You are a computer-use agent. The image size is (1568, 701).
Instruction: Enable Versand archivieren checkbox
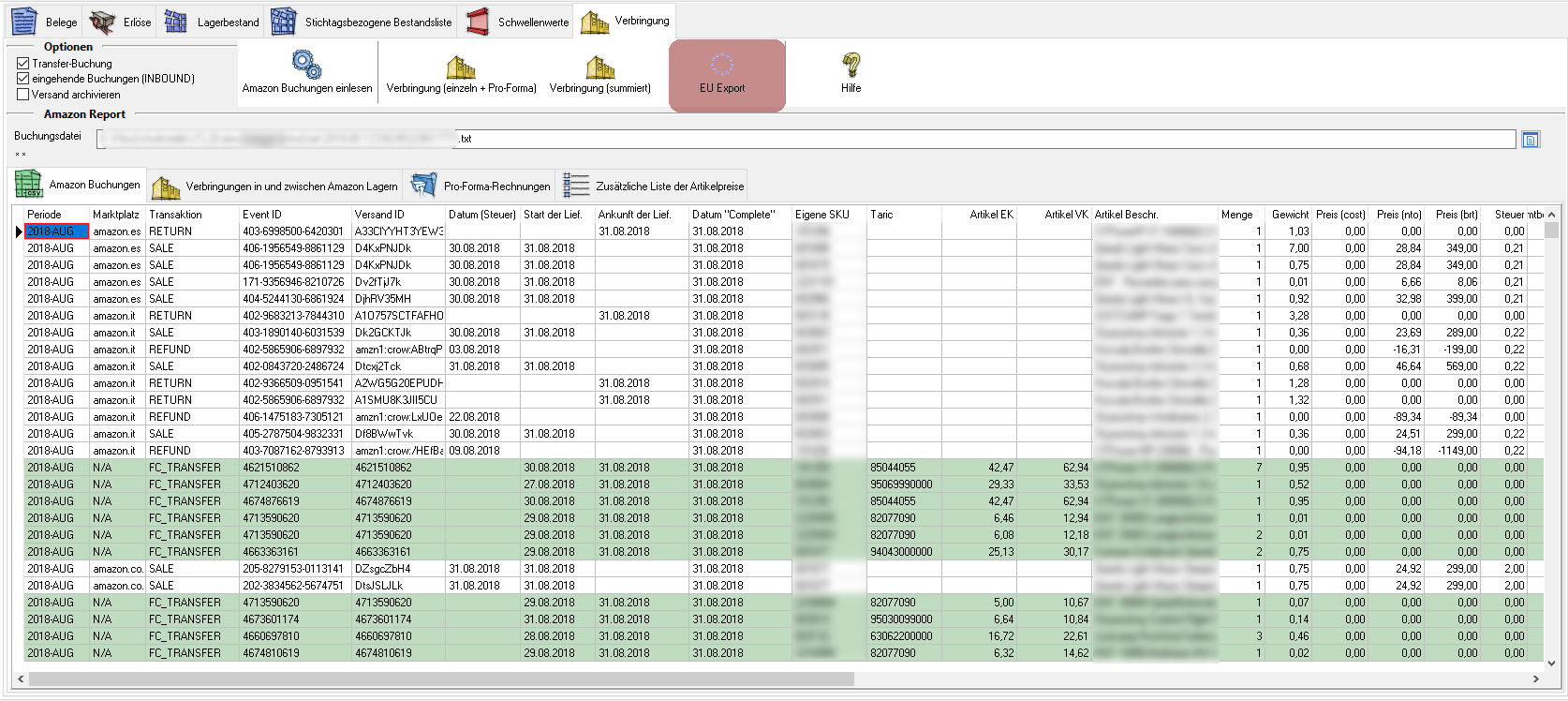[x=23, y=95]
